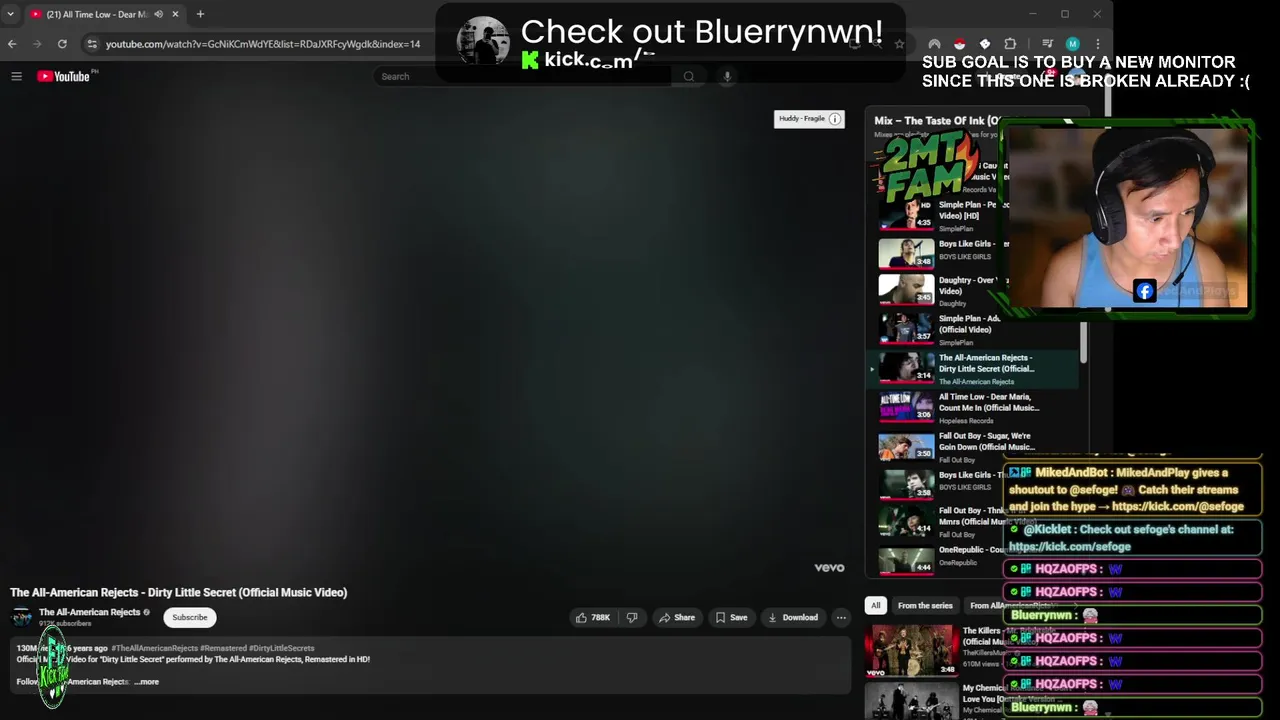Reload the page with the refresh icon

pyautogui.click(x=62, y=44)
